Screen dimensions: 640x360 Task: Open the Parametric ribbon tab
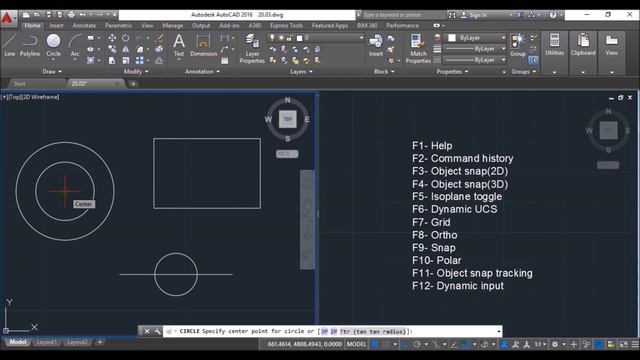tap(118, 26)
